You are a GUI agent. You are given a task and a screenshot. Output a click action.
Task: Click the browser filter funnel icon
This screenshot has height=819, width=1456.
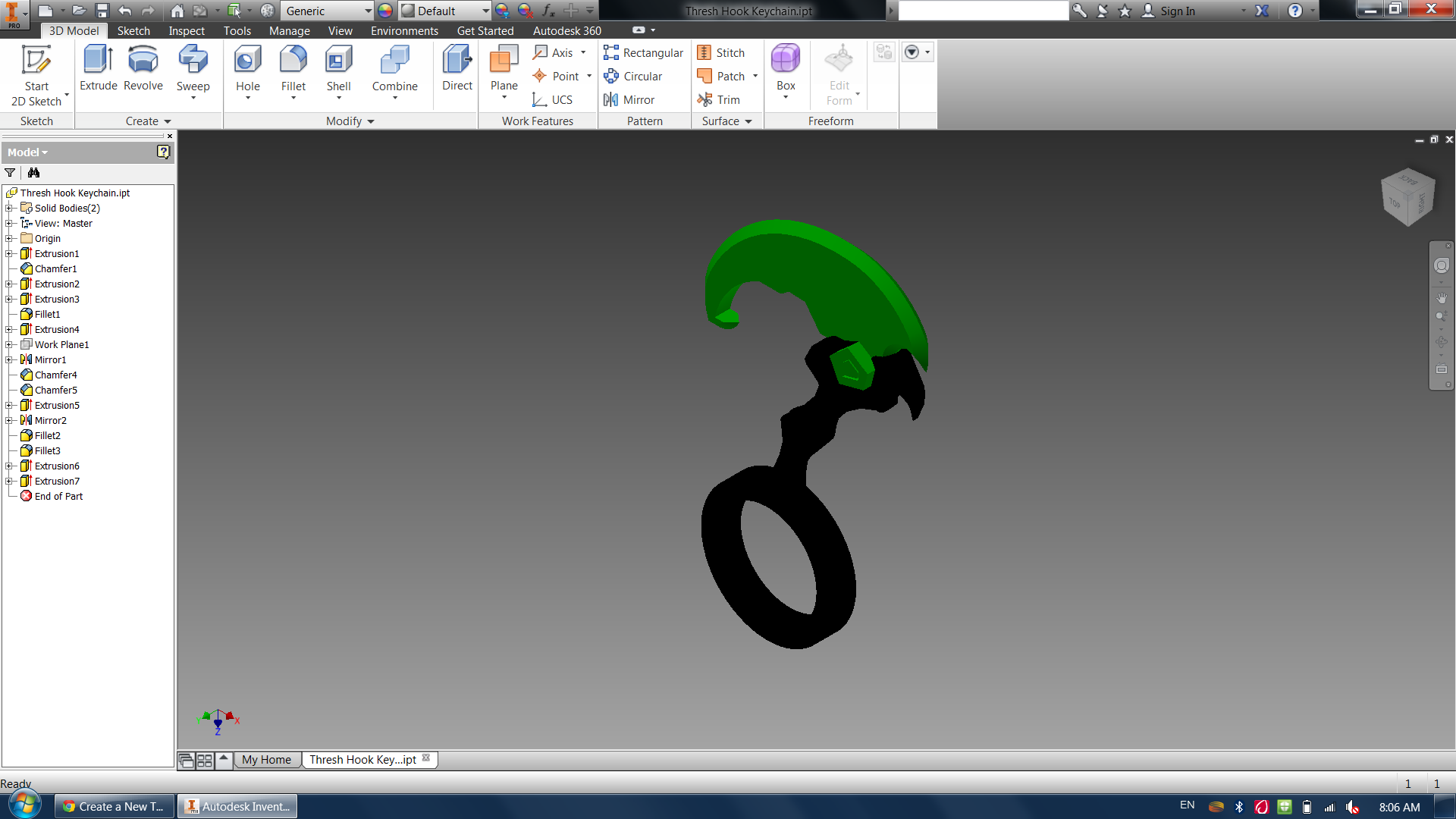coord(10,173)
